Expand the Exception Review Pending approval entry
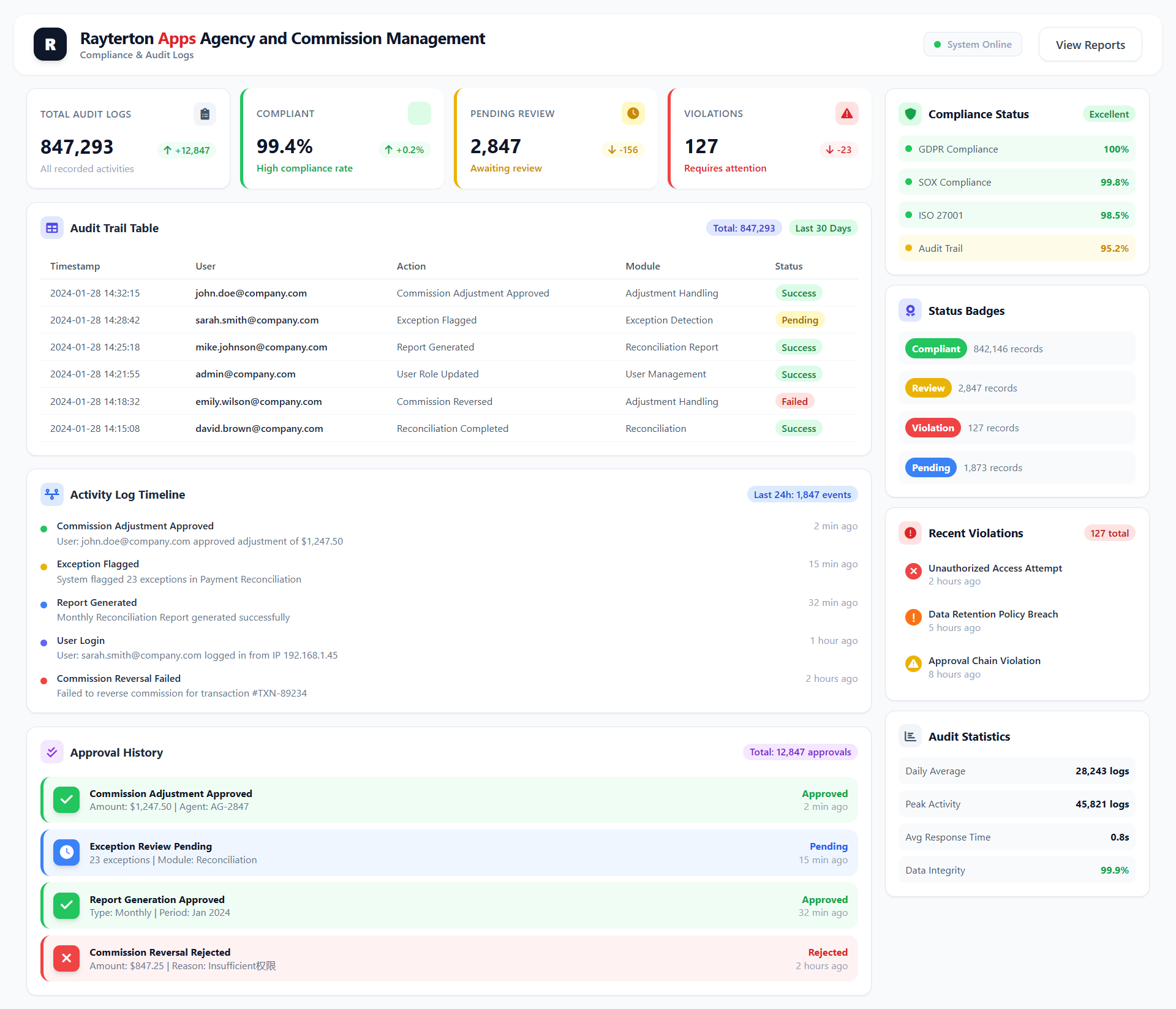The image size is (1176, 1009). (450, 852)
